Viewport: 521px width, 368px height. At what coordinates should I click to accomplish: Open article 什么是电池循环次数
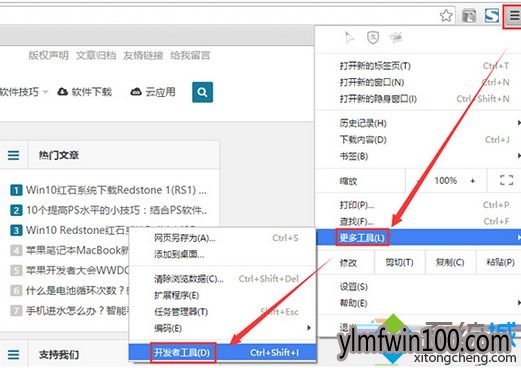(x=77, y=290)
